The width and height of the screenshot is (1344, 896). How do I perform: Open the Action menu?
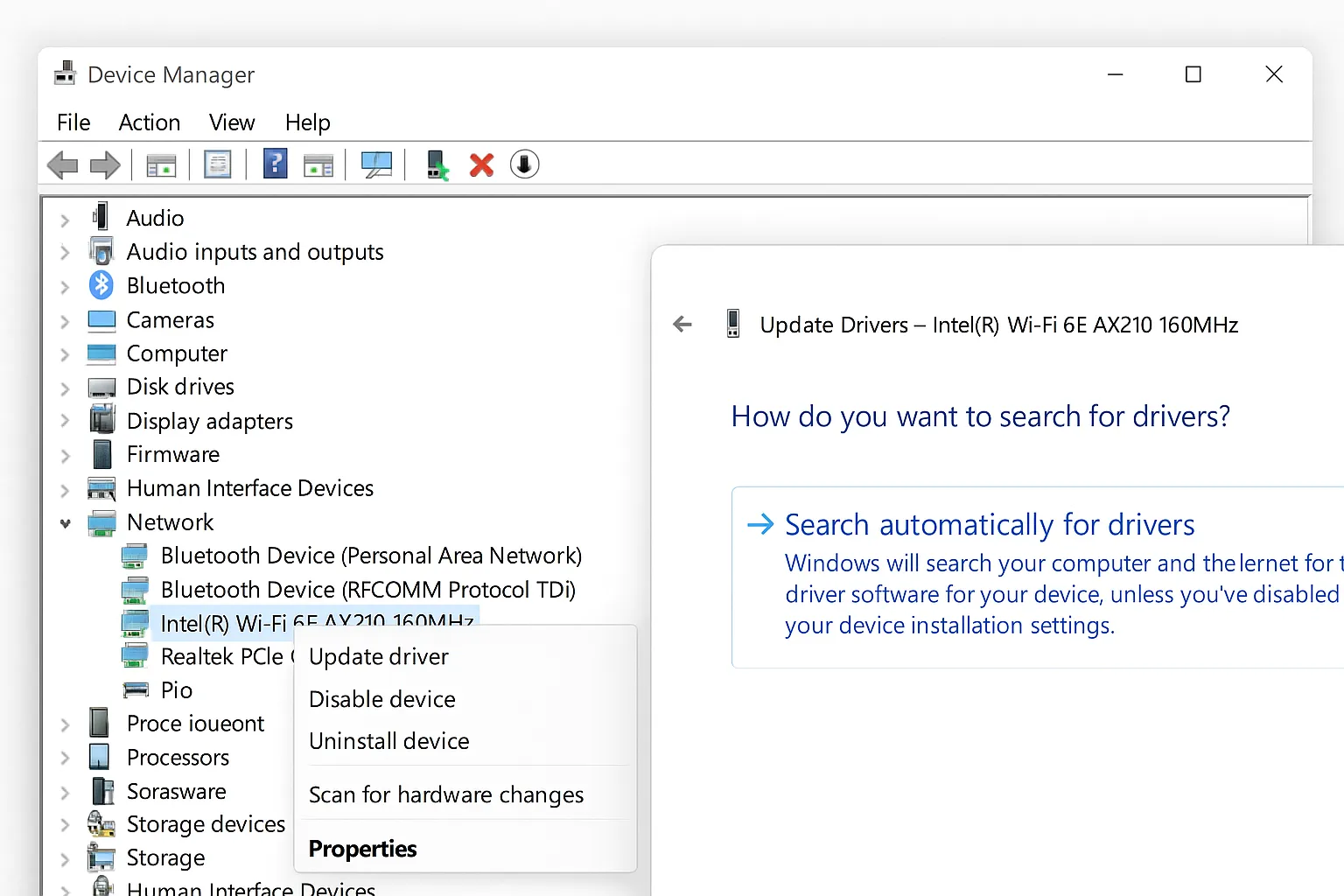tap(150, 122)
